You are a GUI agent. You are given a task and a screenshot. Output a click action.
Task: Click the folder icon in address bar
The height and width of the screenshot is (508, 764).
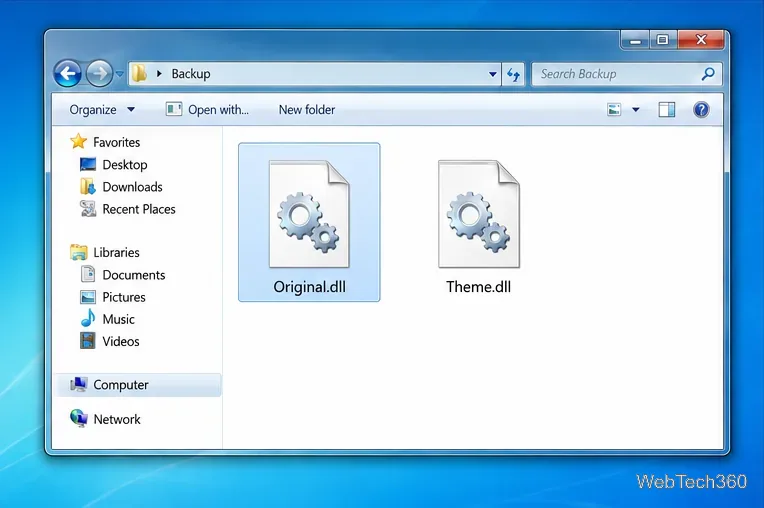pos(139,74)
